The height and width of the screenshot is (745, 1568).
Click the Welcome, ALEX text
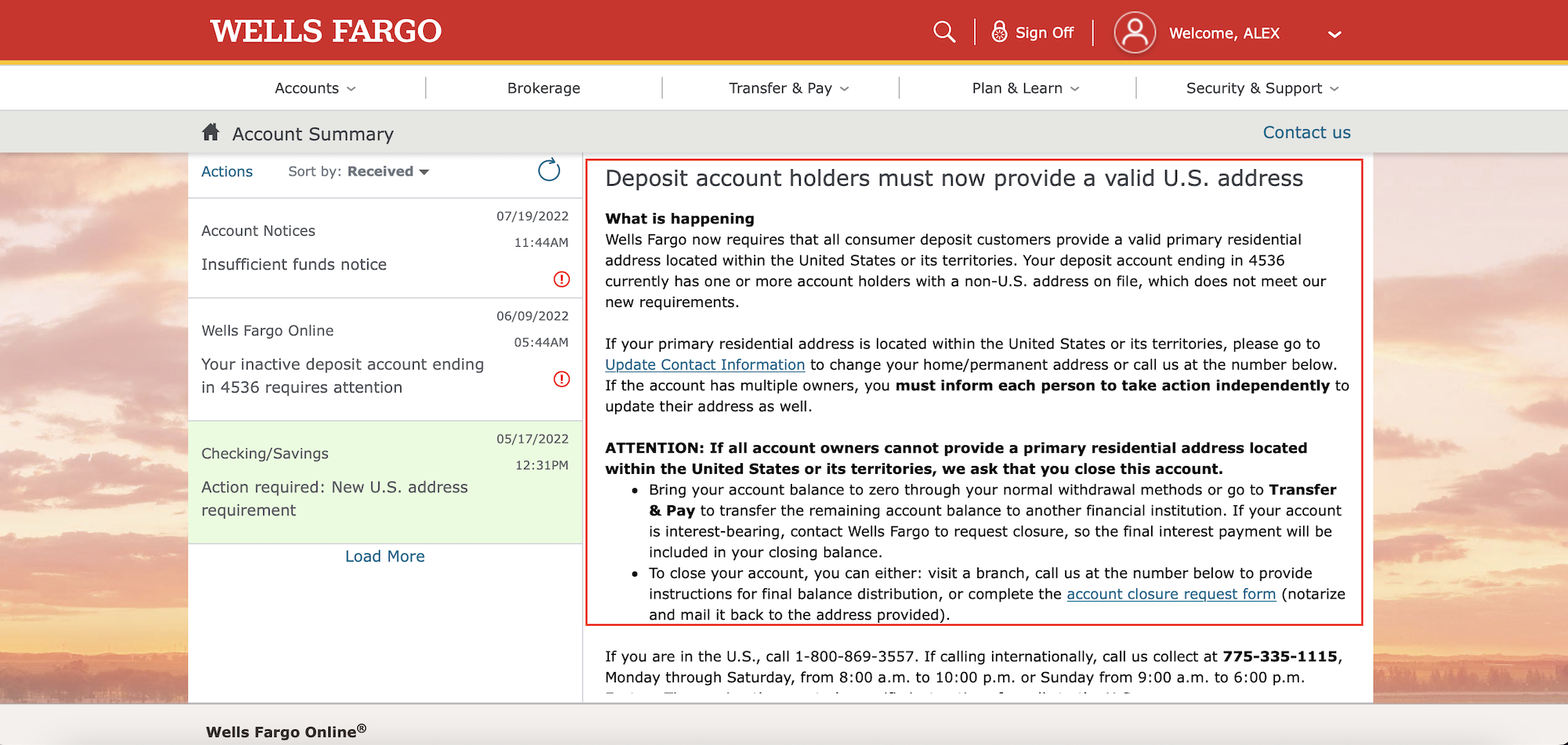click(1224, 33)
